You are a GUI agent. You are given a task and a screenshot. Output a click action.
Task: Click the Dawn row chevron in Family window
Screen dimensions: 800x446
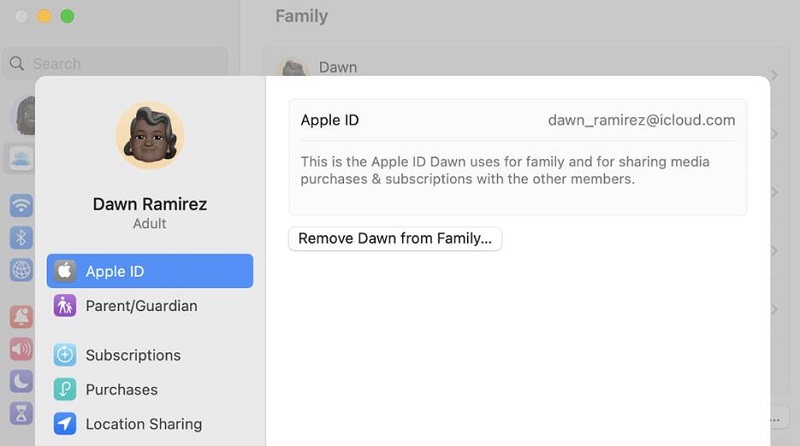pyautogui.click(x=774, y=75)
